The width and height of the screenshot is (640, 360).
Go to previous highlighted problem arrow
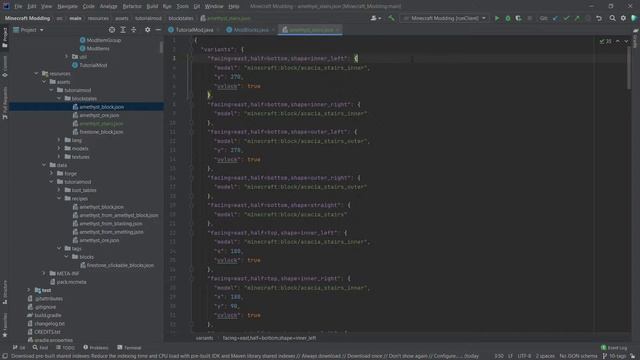pos(618,41)
